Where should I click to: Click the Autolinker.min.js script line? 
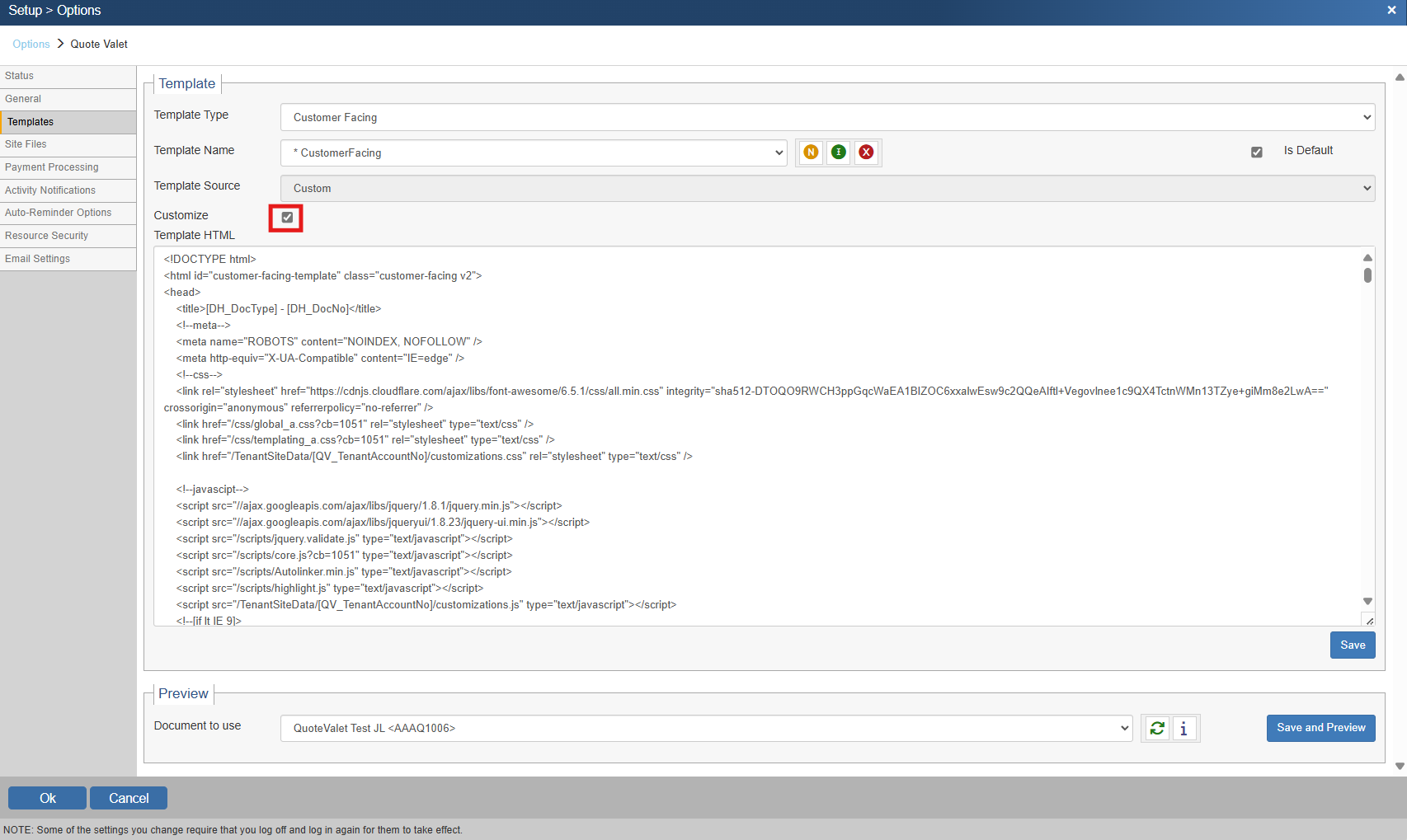(344, 571)
